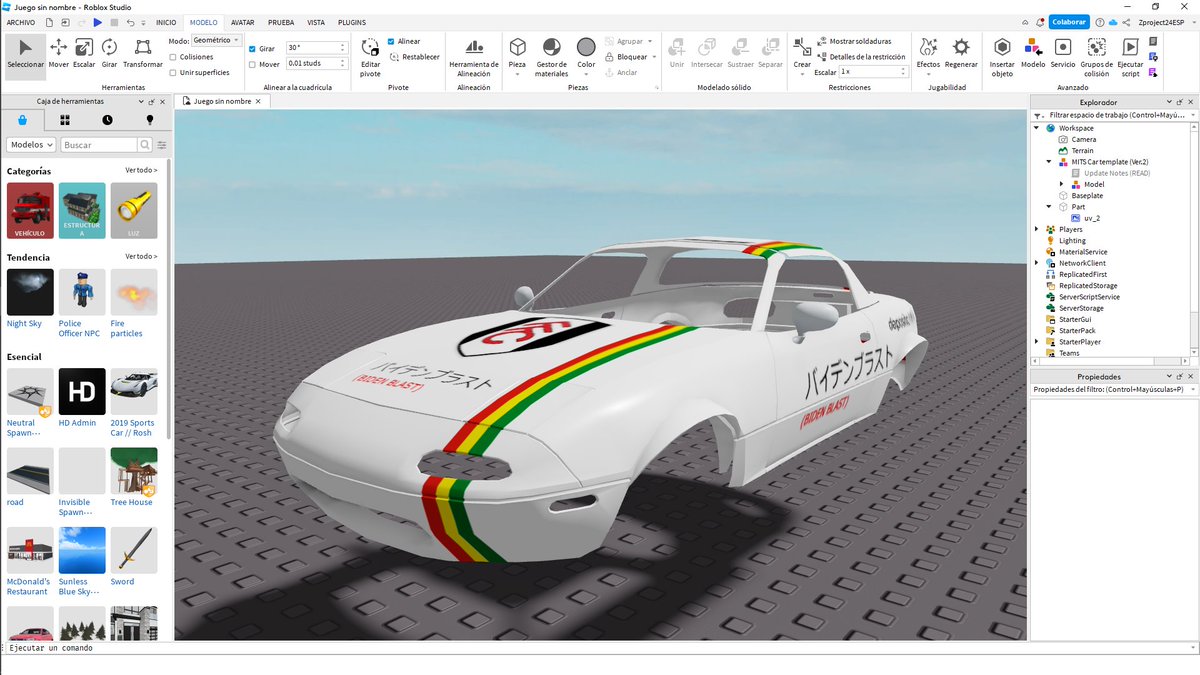Open the Modo Geométrico dropdown
The width and height of the screenshot is (1200, 675).
(216, 40)
